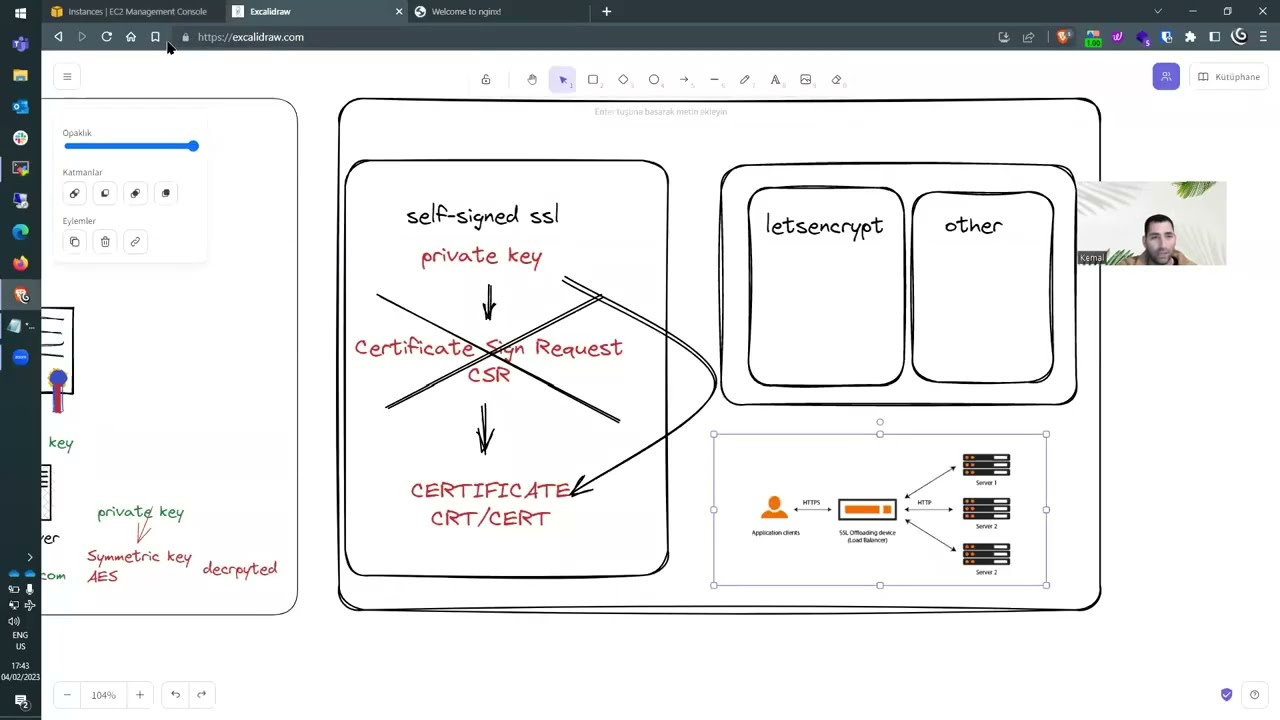Close the Excalidraw browser tab
Screen dimensions: 1280x720
pyautogui.click(x=399, y=12)
